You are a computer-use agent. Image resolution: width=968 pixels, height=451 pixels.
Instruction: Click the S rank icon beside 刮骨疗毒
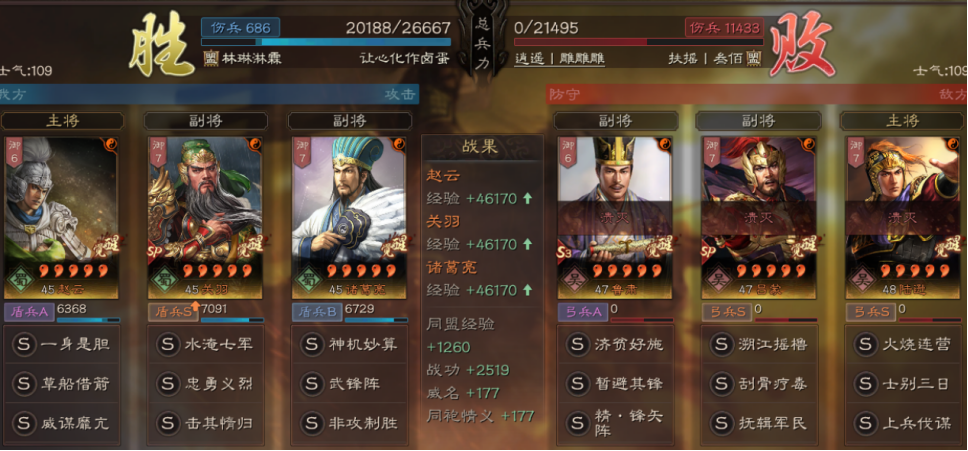click(721, 384)
